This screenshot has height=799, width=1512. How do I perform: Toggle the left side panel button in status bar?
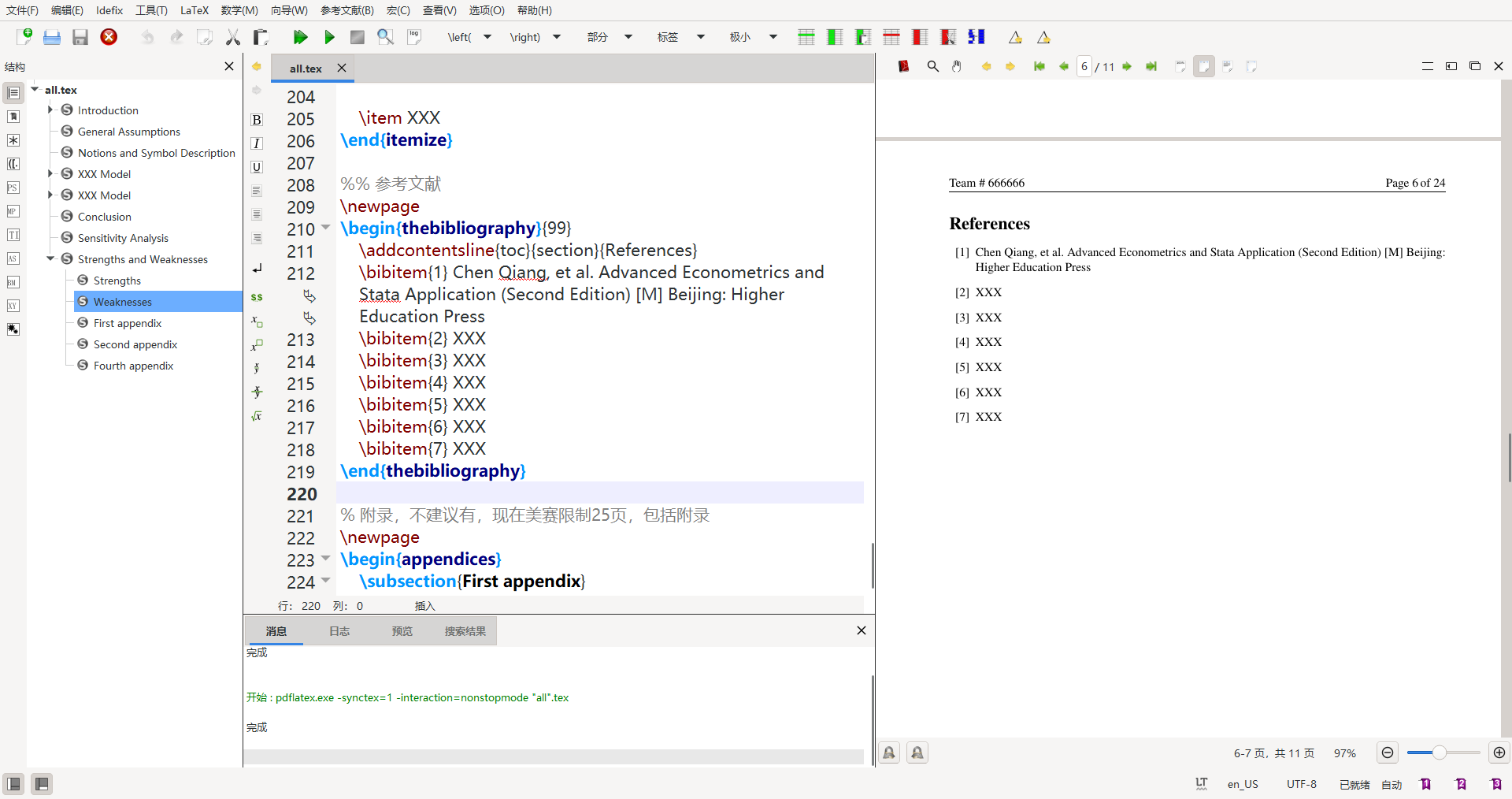pos(13,784)
